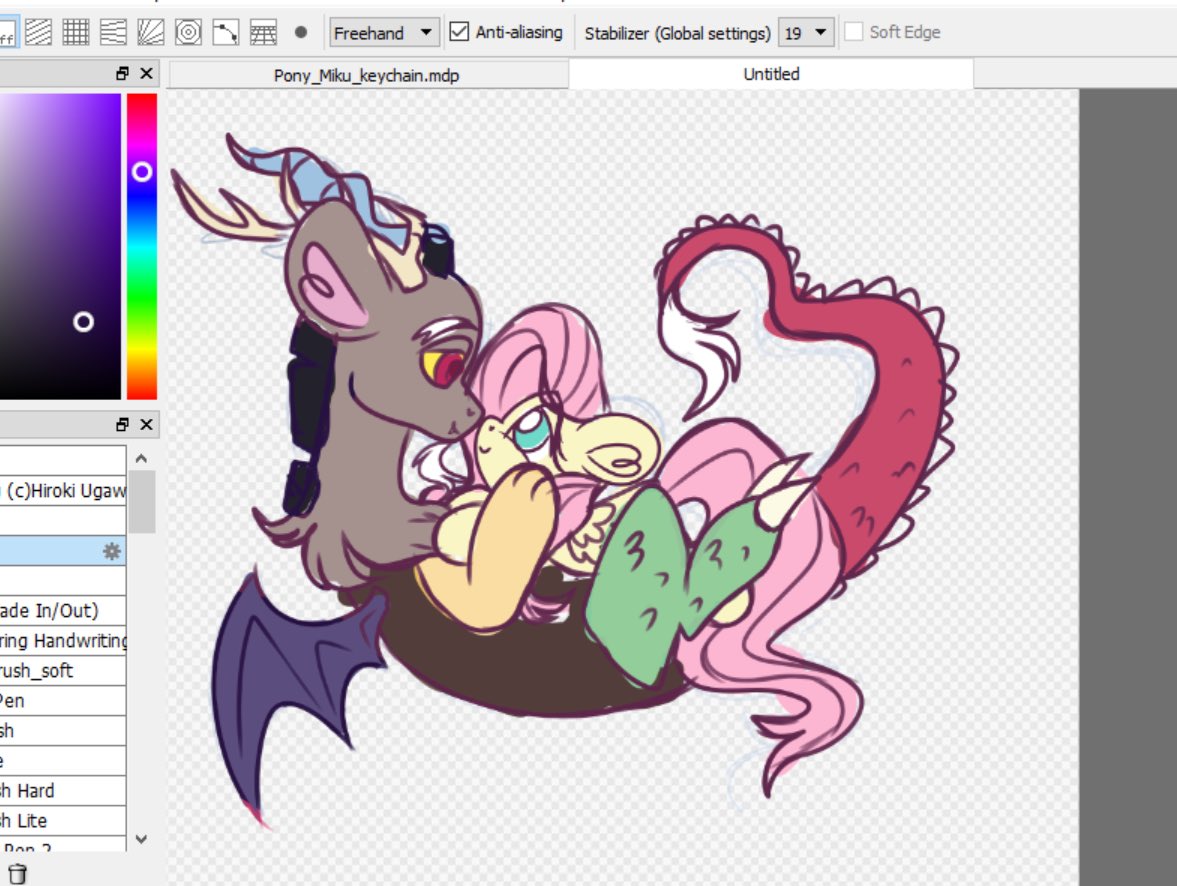Switch to the Untitled tab
The width and height of the screenshot is (1177, 886).
tap(771, 74)
